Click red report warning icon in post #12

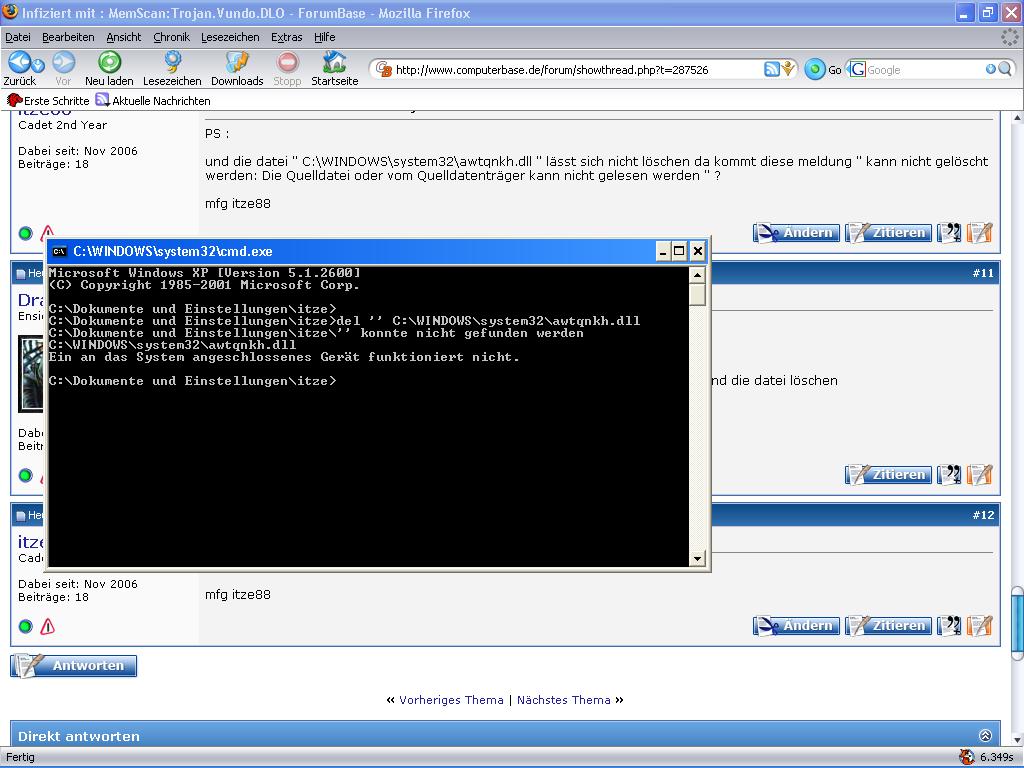[x=48, y=626]
